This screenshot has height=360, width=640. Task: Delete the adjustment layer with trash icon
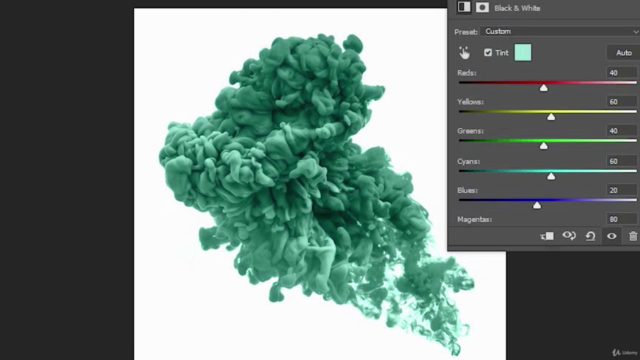click(x=633, y=236)
